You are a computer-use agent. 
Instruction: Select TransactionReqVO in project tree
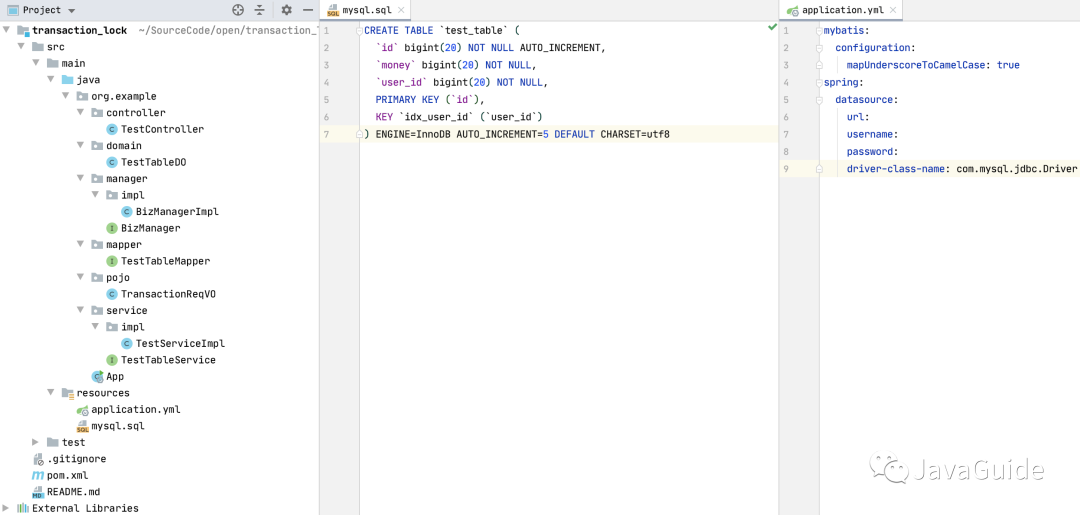169,294
